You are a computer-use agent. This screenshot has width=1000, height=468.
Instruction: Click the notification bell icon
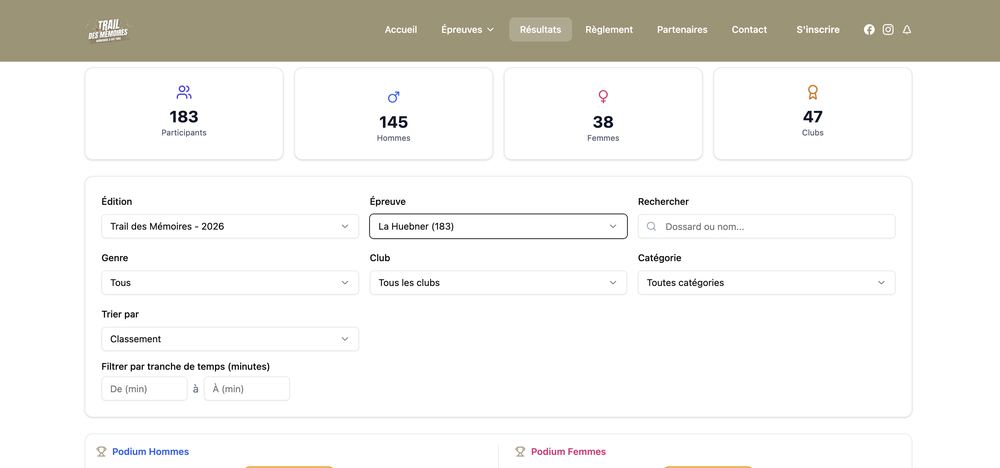pos(907,29)
